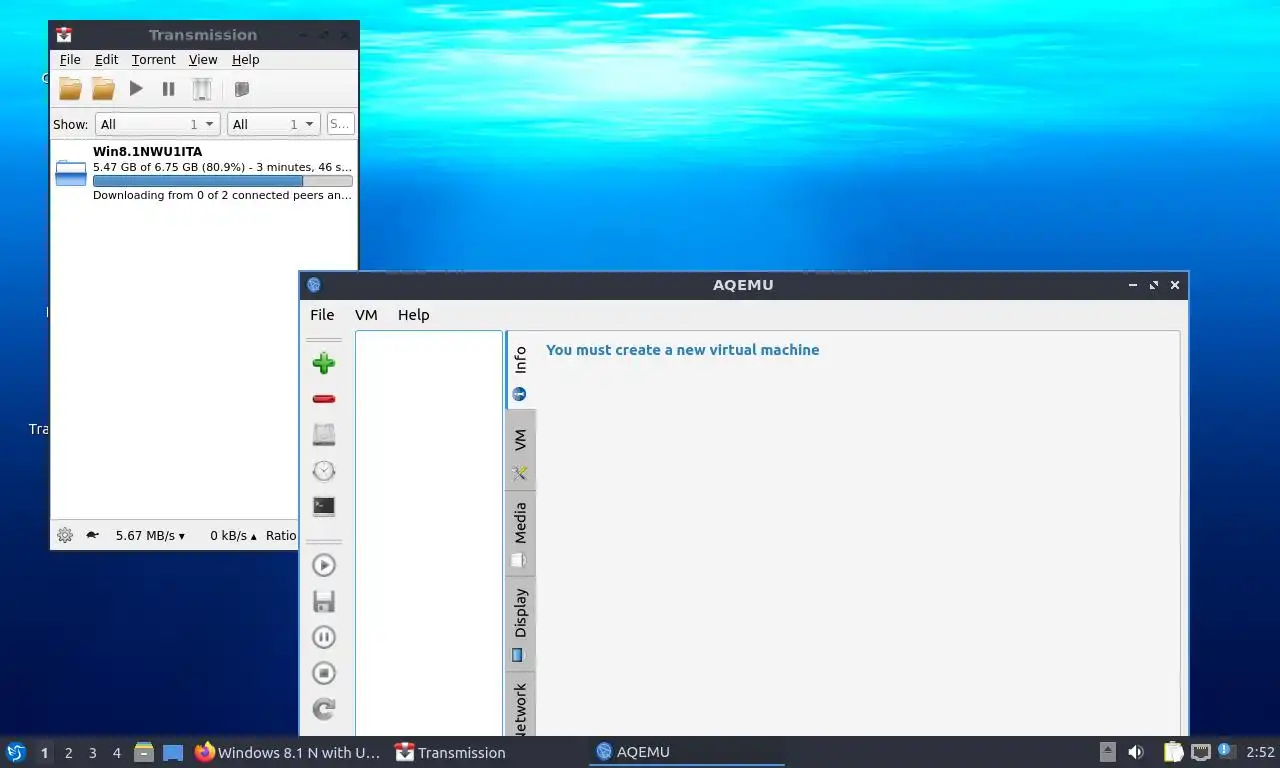This screenshot has width=1280, height=768.
Task: Open Transmission Help menu
Action: 245,60
